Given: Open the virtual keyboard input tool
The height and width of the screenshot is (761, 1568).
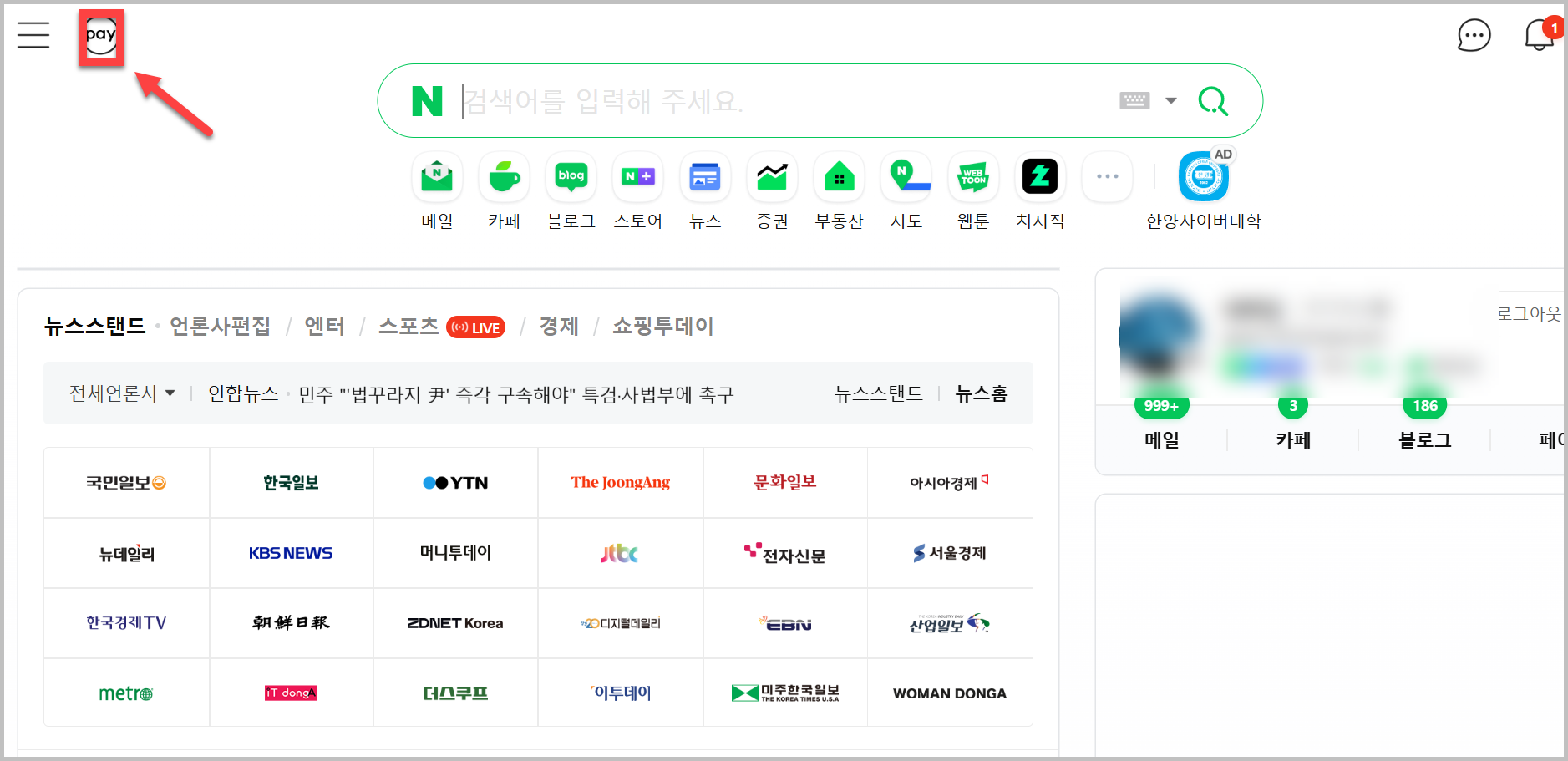Looking at the screenshot, I should tap(1134, 101).
